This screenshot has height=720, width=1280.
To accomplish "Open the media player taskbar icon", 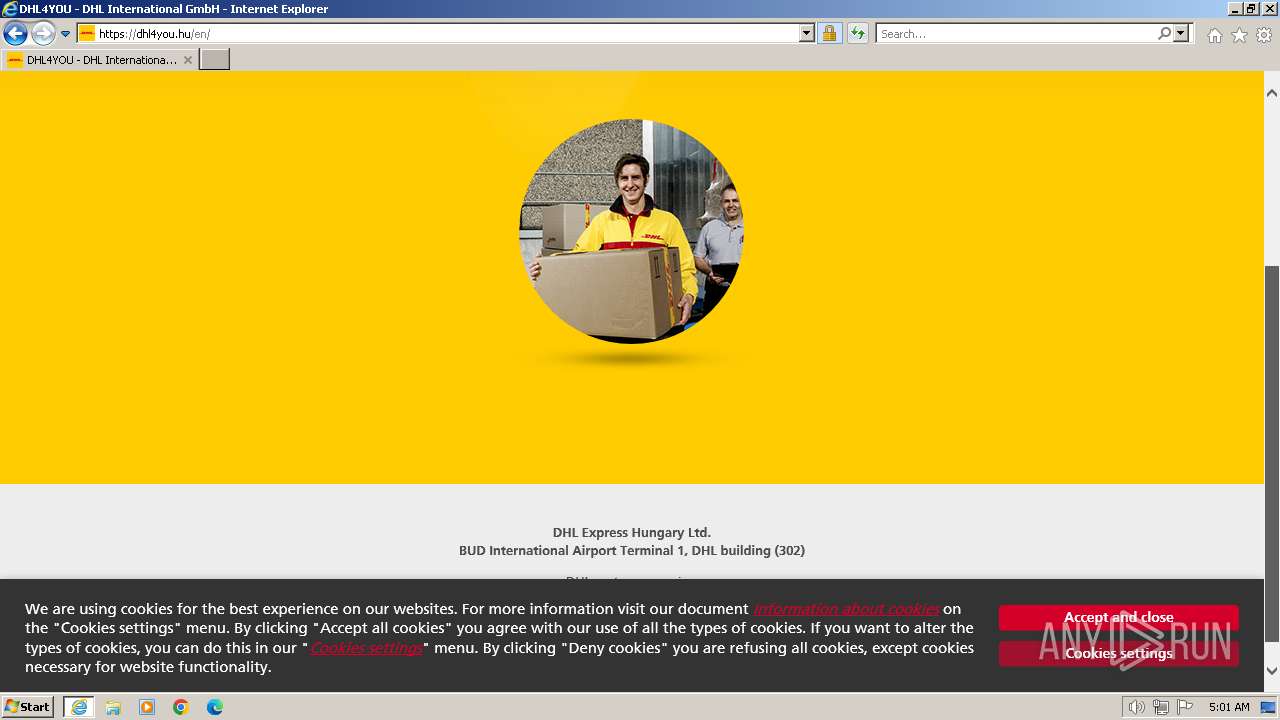I will coord(147,707).
